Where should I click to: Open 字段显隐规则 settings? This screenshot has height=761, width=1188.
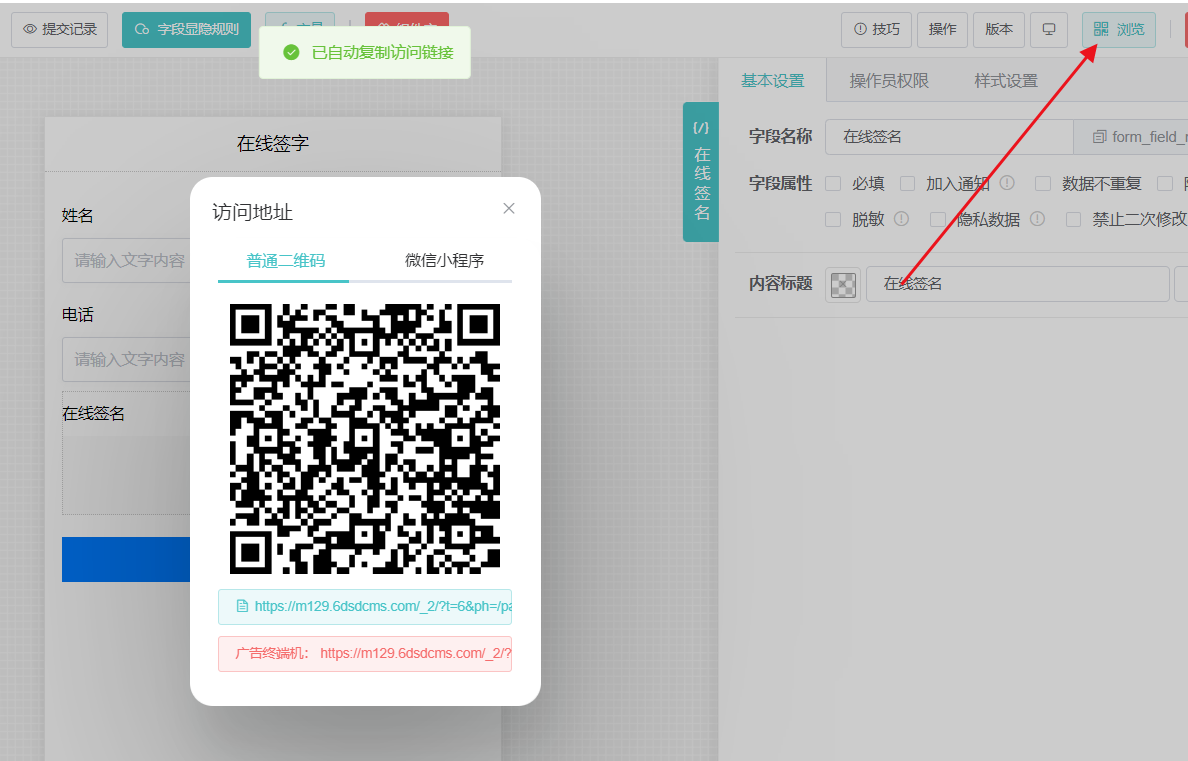point(186,30)
